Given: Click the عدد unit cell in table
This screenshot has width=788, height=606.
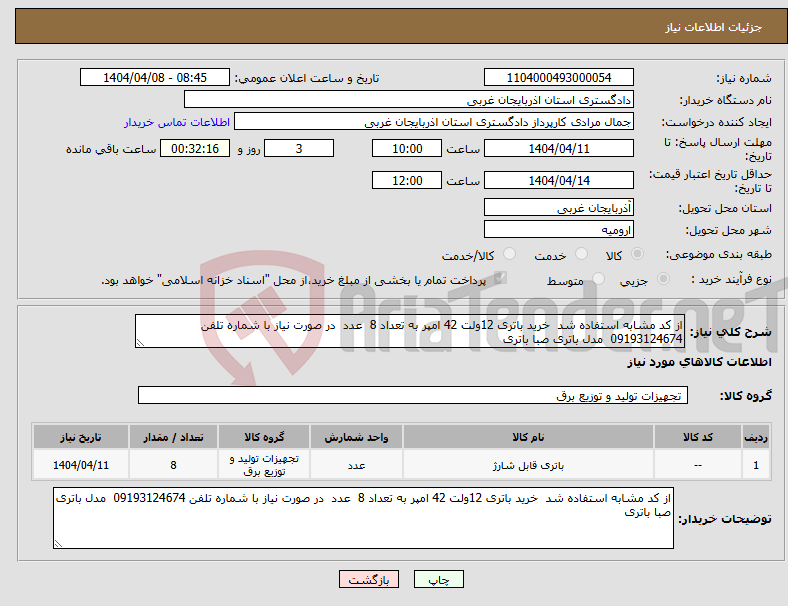Looking at the screenshot, I should coord(356,465).
